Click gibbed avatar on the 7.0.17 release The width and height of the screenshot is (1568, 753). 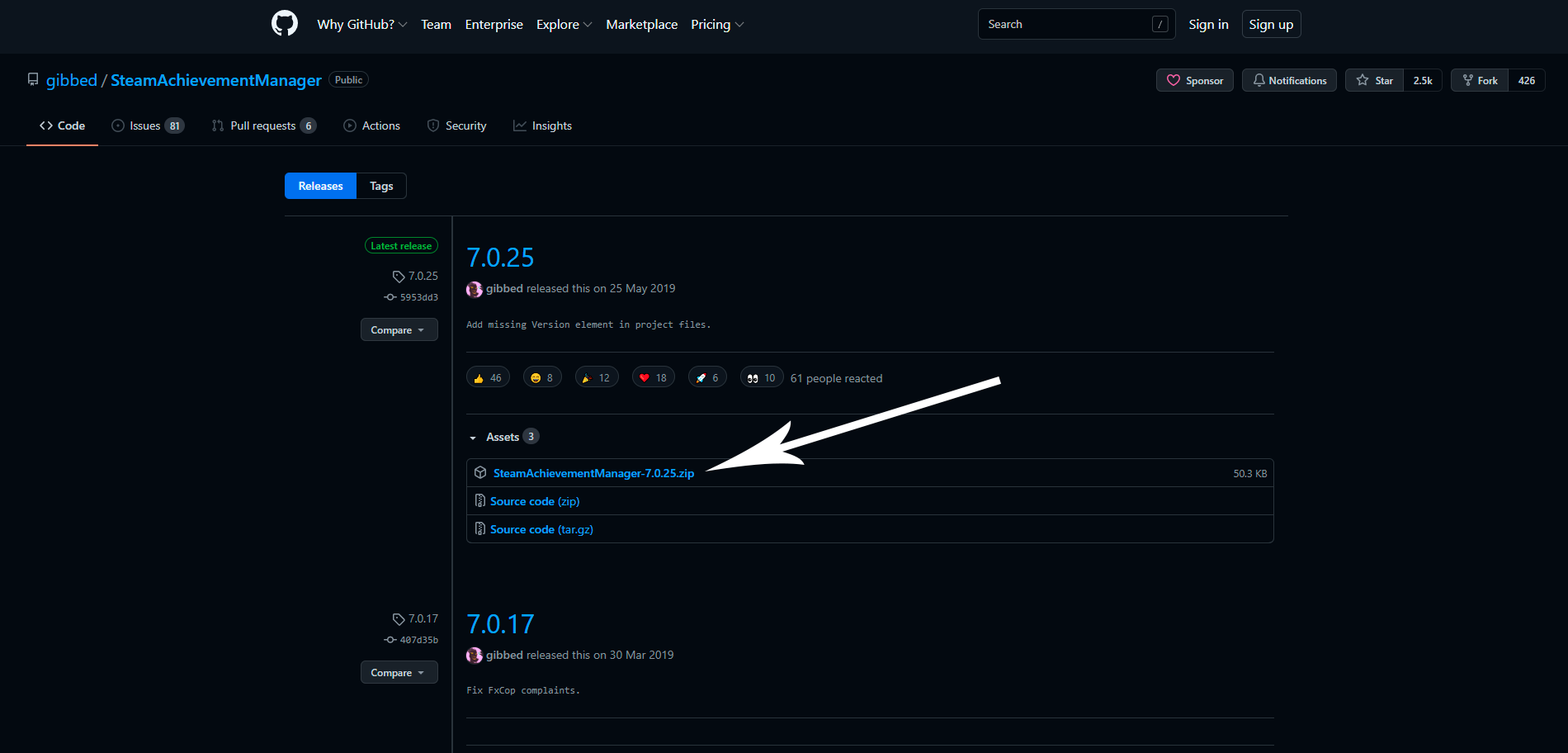pos(475,656)
